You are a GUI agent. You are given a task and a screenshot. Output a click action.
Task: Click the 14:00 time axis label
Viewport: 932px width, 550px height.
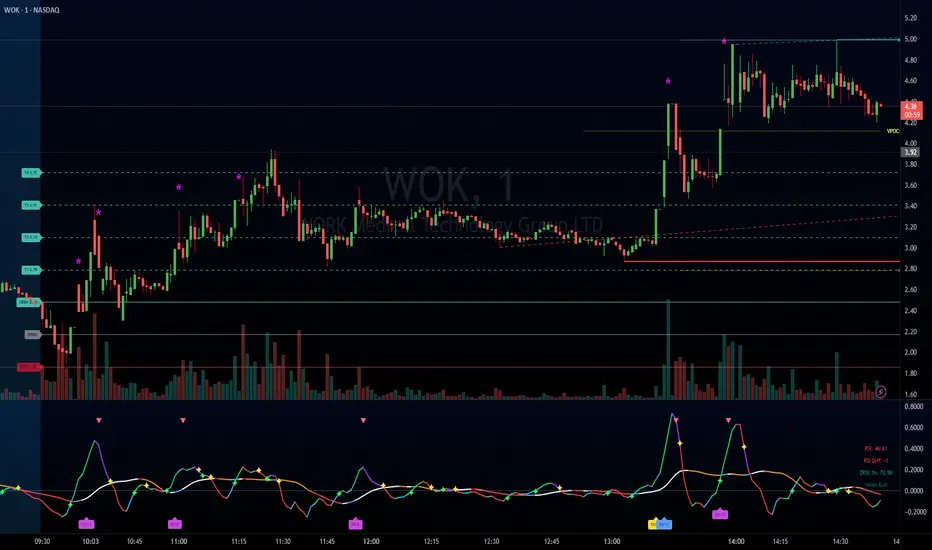tap(736, 542)
